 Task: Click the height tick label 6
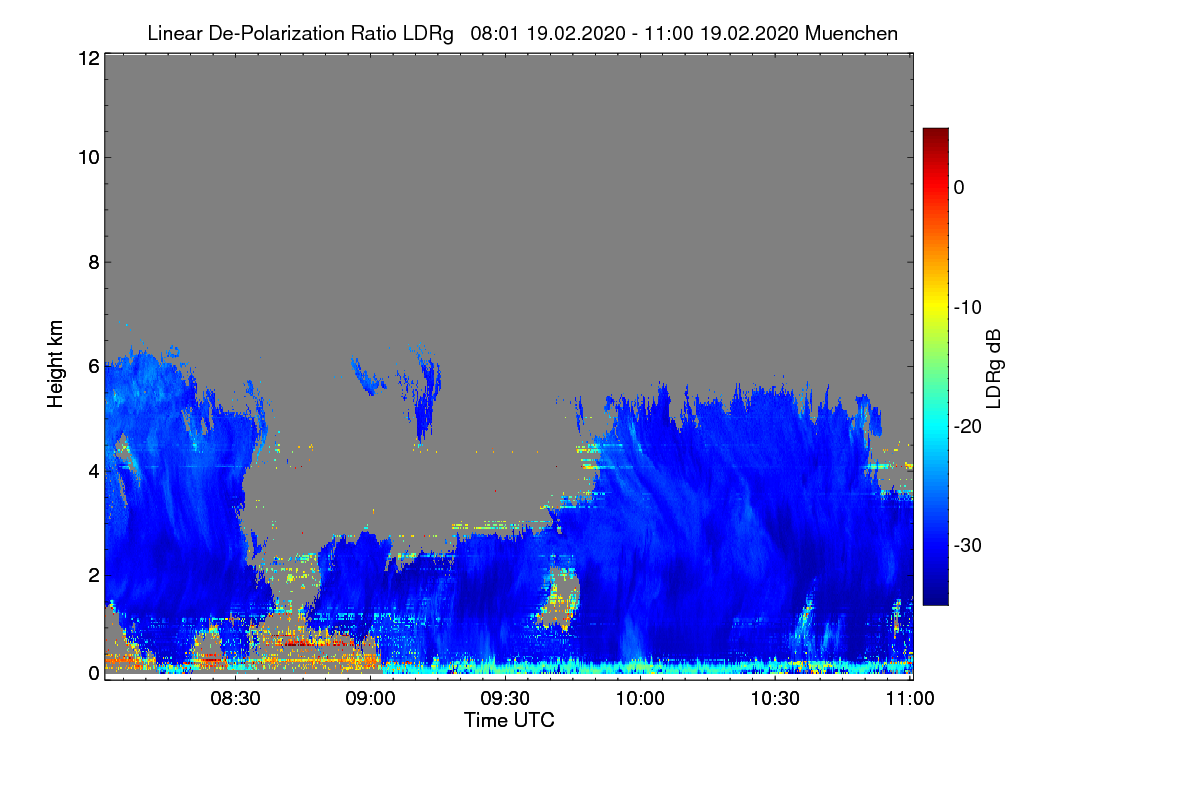pyautogui.click(x=93, y=366)
